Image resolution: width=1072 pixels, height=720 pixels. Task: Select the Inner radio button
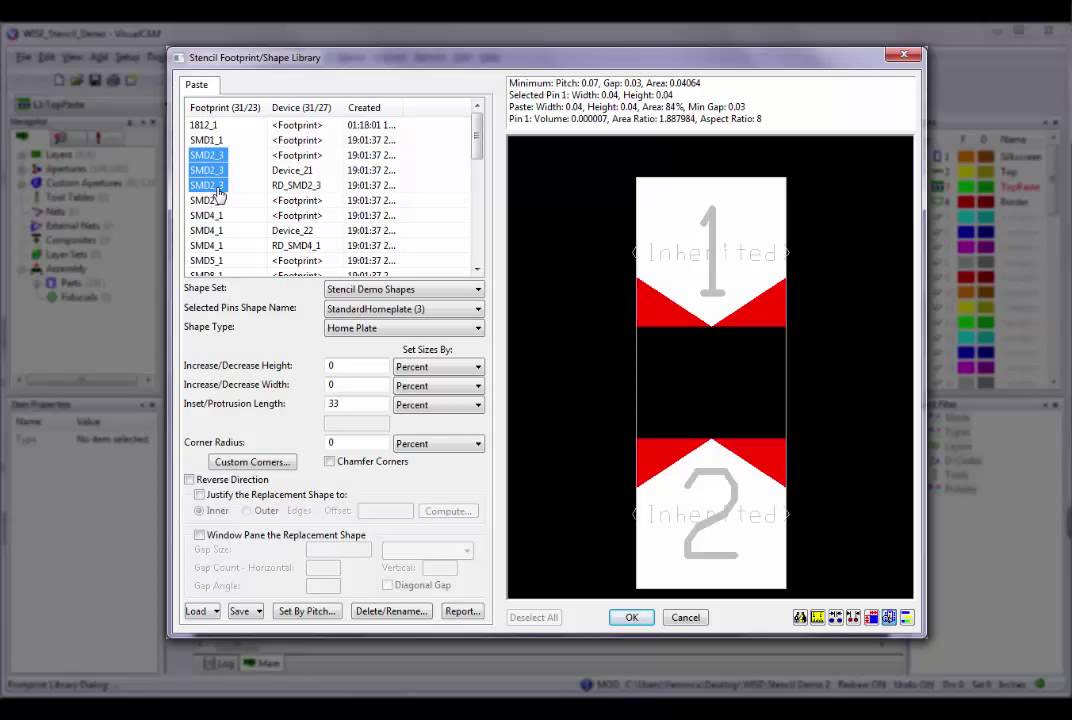point(199,511)
